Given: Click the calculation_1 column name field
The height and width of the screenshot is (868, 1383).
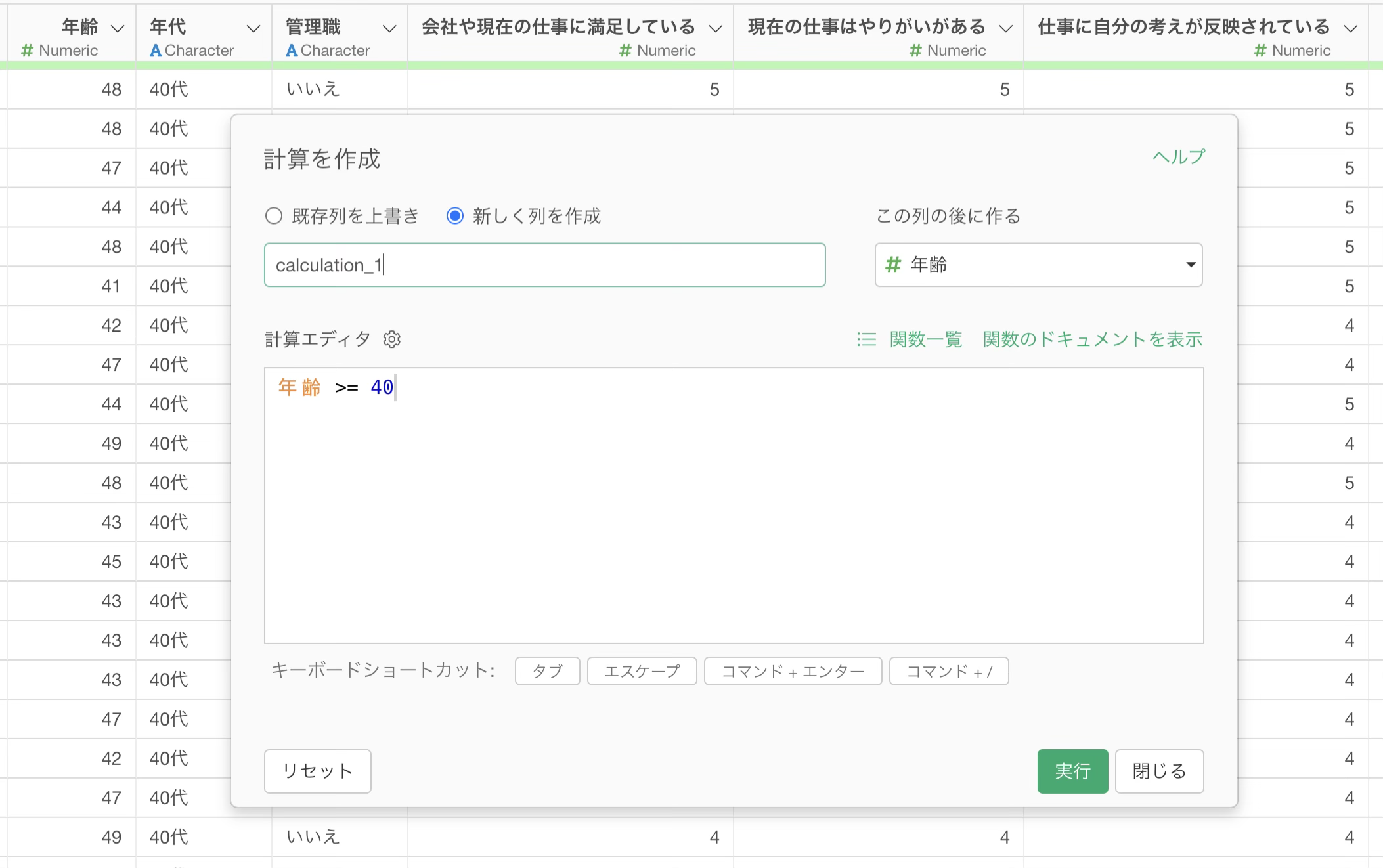Looking at the screenshot, I should point(544,265).
